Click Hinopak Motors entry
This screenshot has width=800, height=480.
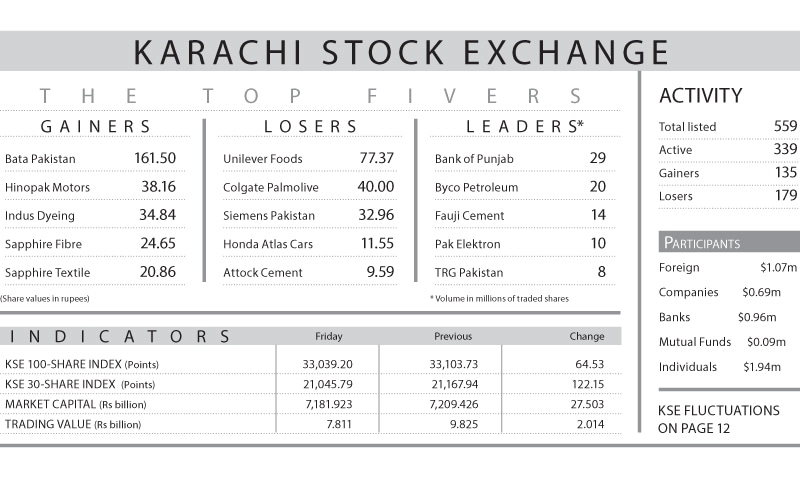pos(47,187)
